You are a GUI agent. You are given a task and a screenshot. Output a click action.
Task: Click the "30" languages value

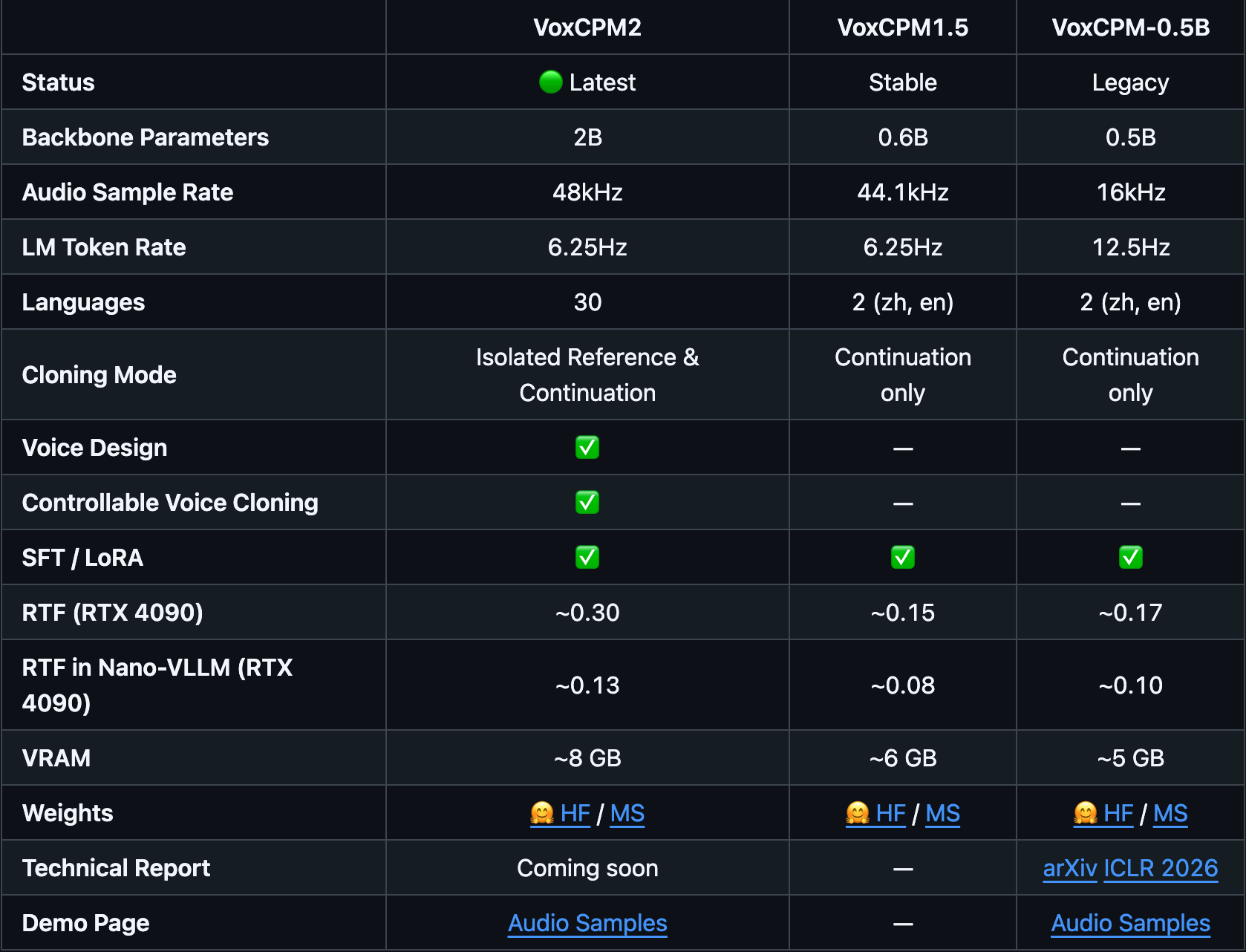[x=587, y=302]
